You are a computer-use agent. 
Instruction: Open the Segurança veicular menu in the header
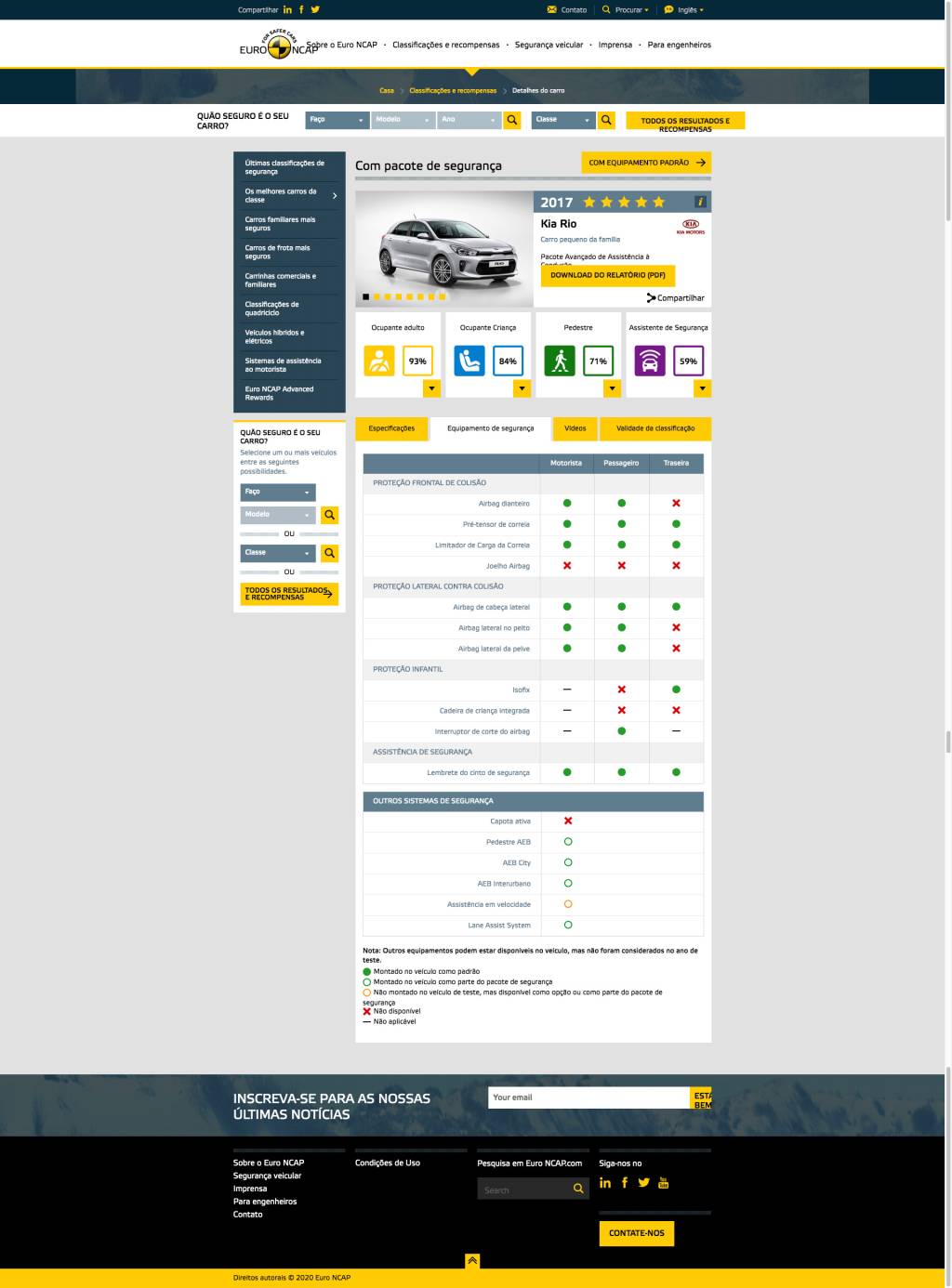(x=549, y=45)
